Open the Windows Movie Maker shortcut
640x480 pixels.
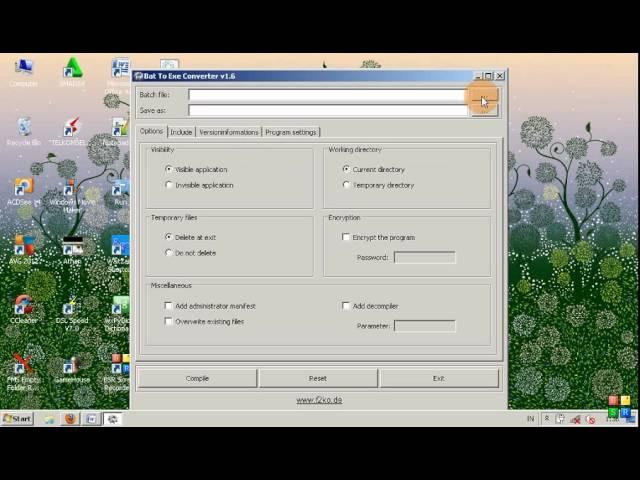(72, 195)
